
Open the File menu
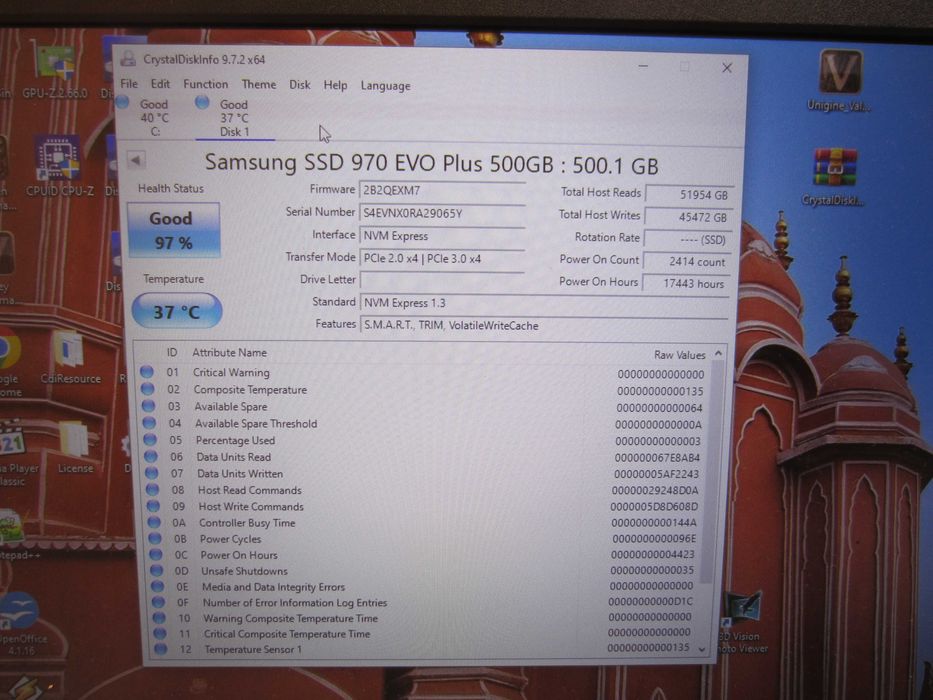pyautogui.click(x=129, y=84)
